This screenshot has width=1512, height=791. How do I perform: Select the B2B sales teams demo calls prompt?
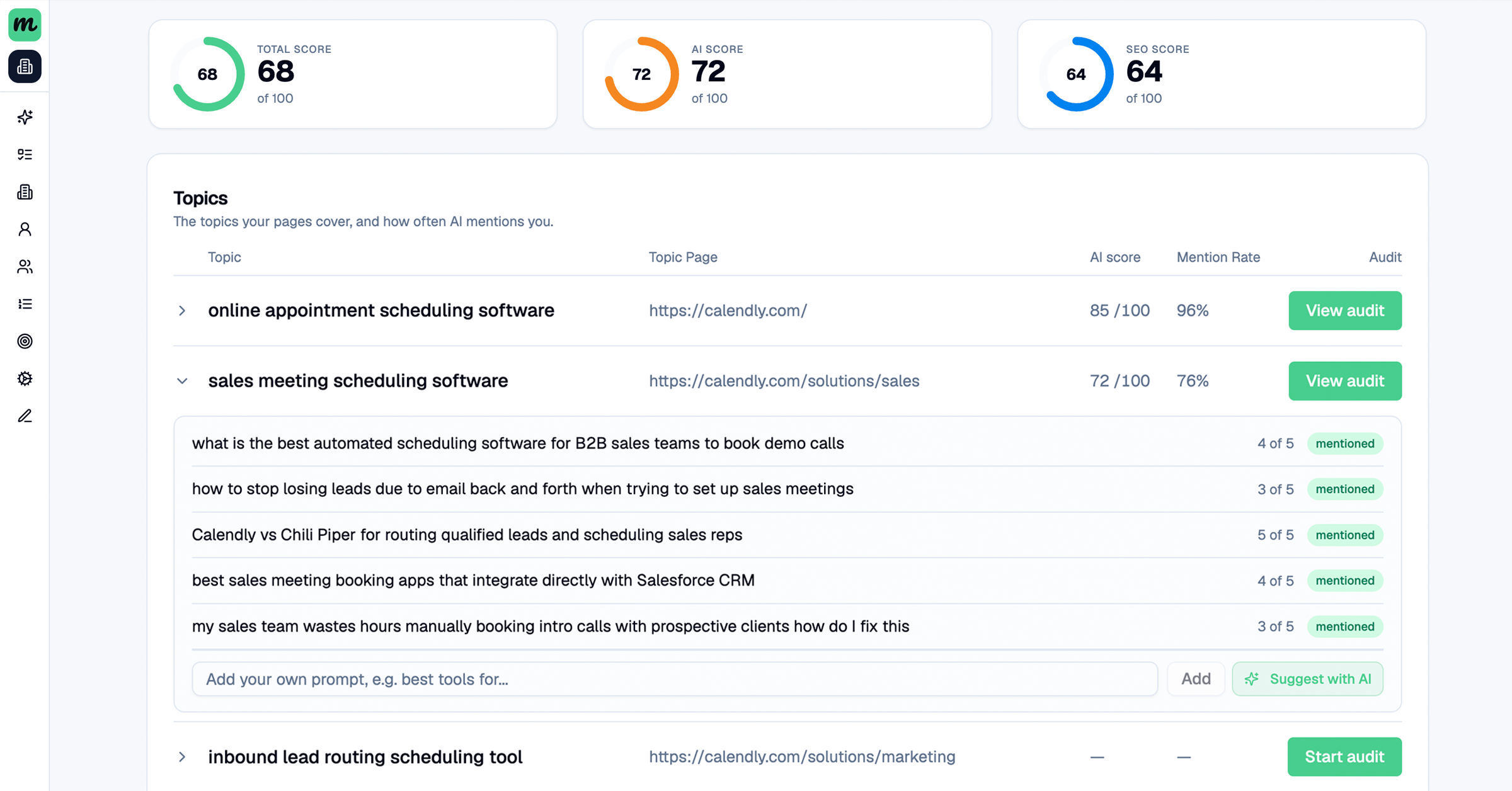787,443
